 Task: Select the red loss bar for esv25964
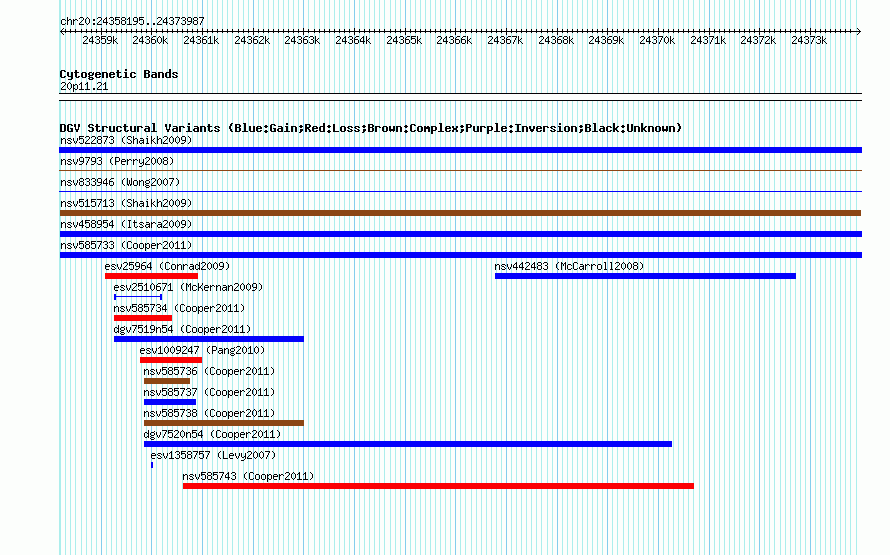click(x=152, y=276)
